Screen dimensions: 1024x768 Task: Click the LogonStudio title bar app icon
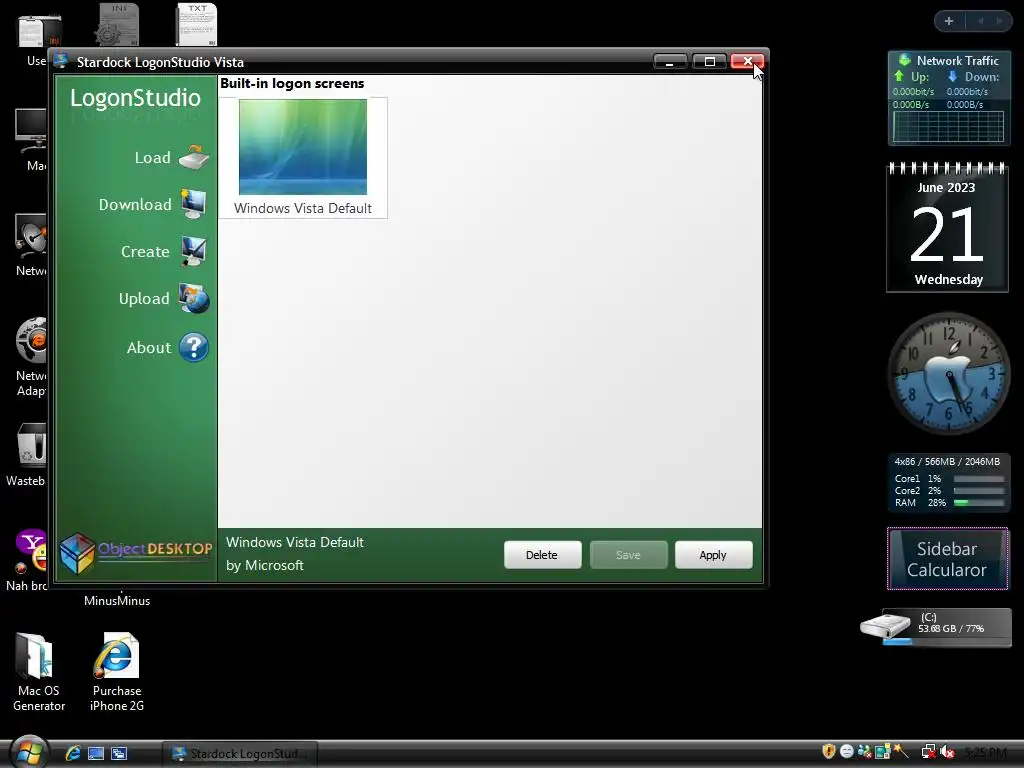[x=61, y=61]
